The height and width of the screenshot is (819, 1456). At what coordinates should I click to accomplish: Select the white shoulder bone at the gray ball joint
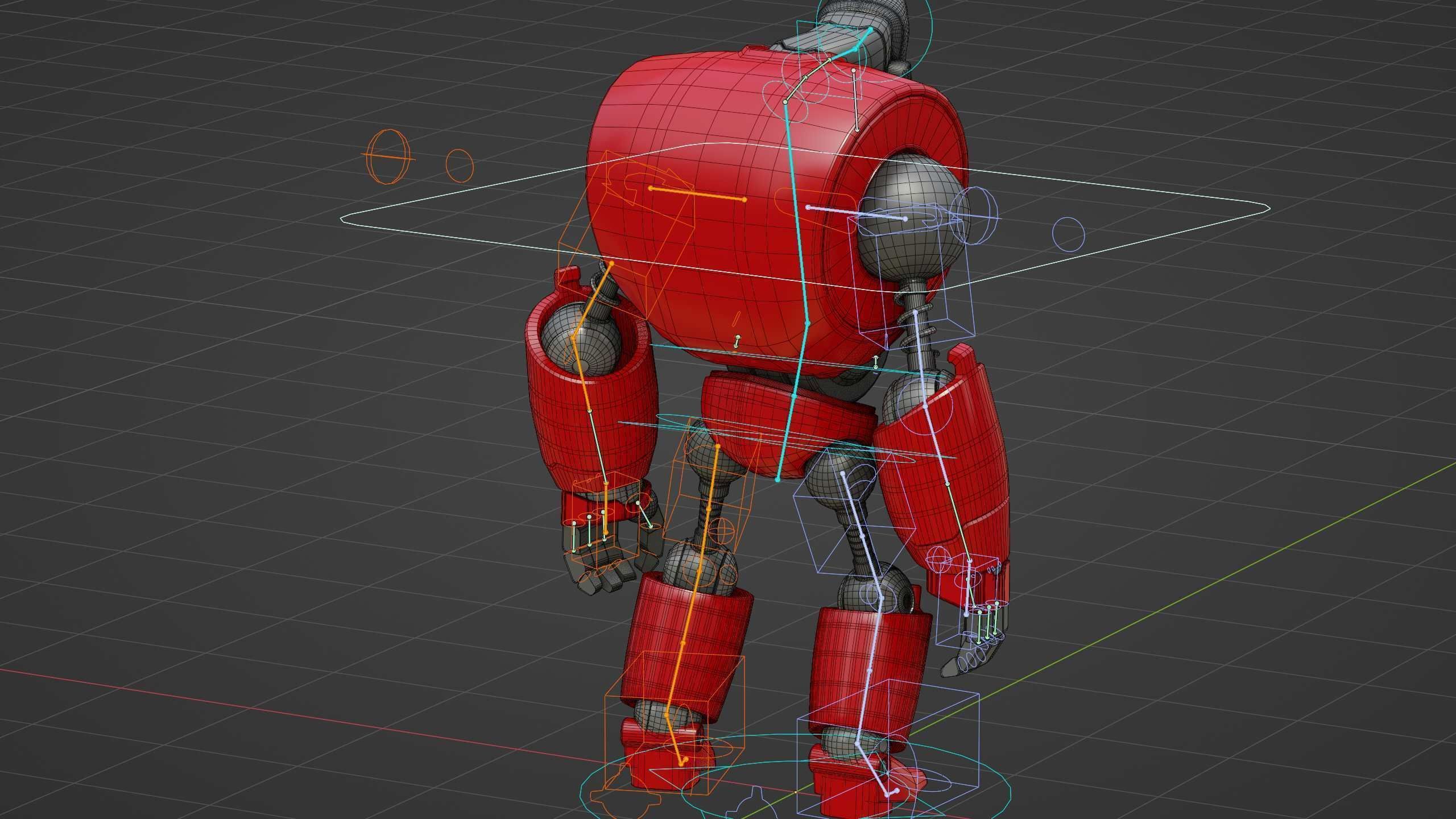point(856,213)
